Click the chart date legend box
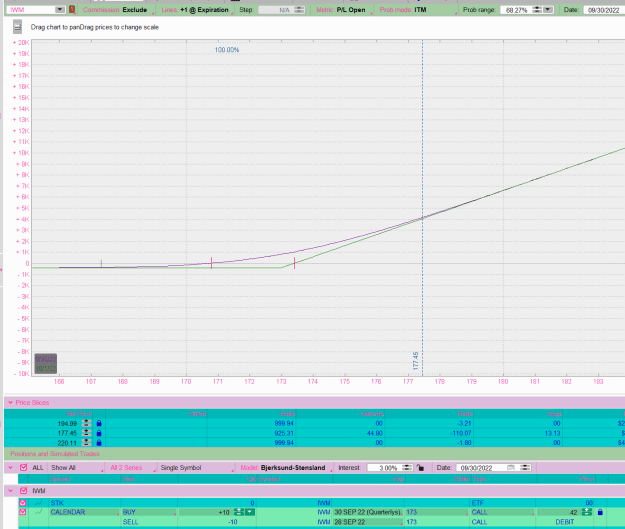 click(x=45, y=364)
